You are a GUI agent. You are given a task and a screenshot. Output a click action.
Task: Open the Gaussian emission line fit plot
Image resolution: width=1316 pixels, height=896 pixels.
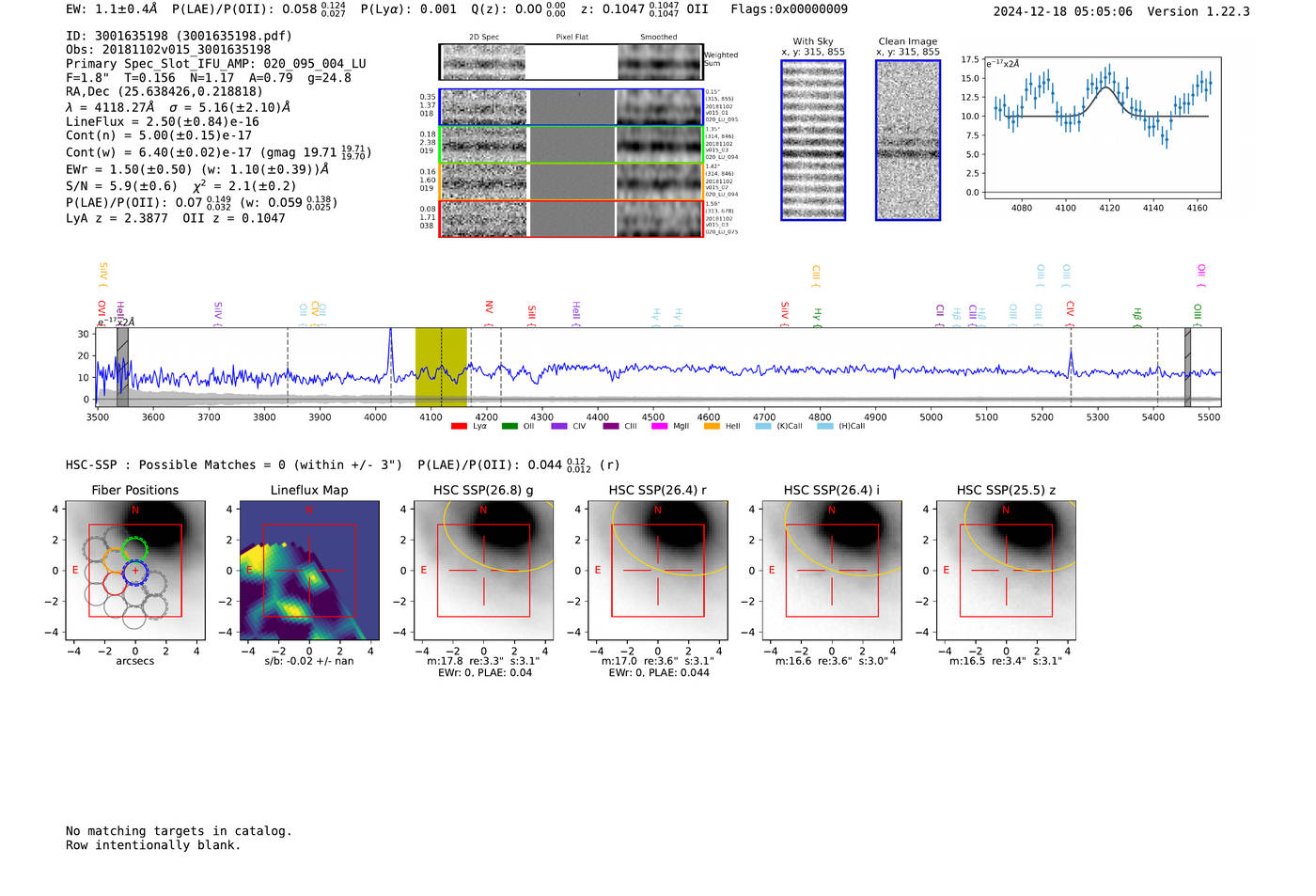(1104, 129)
